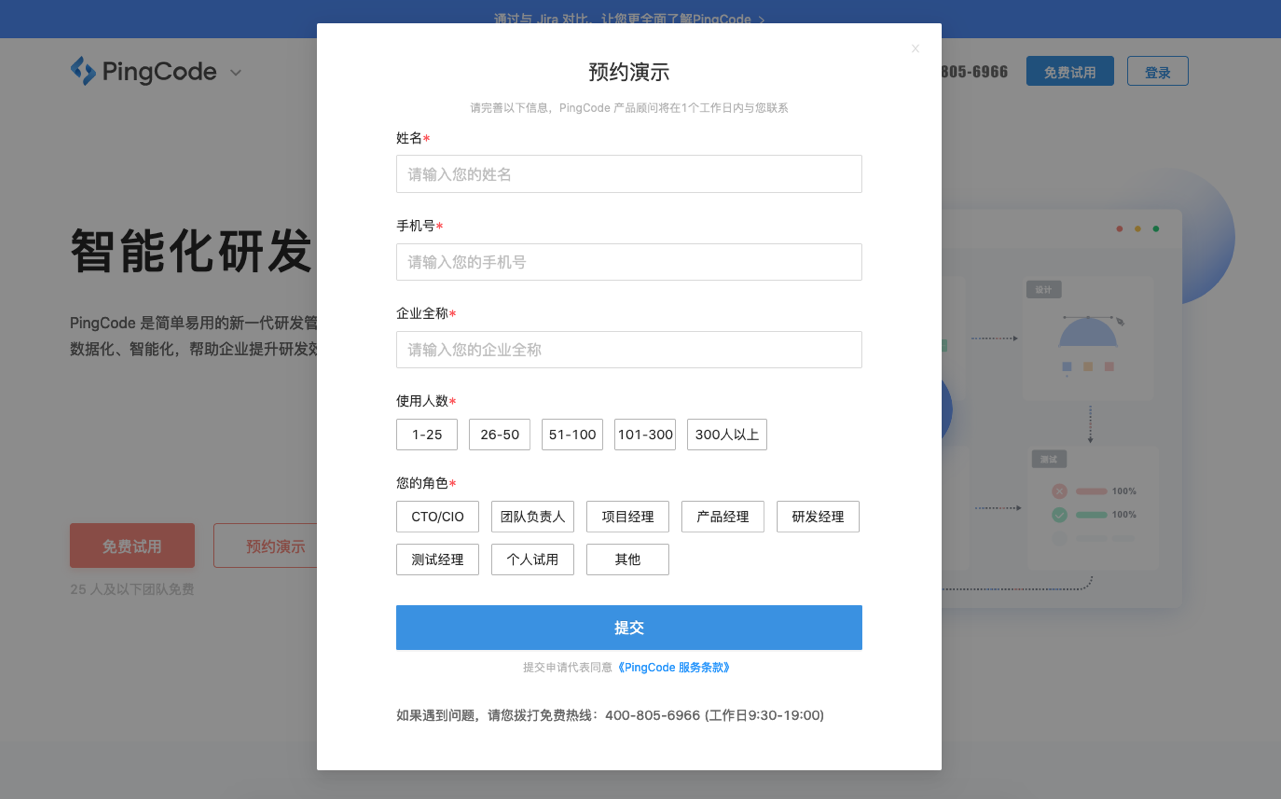The width and height of the screenshot is (1281, 799).
Task: Click the 设计 label in the illustration
Action: point(1044,290)
